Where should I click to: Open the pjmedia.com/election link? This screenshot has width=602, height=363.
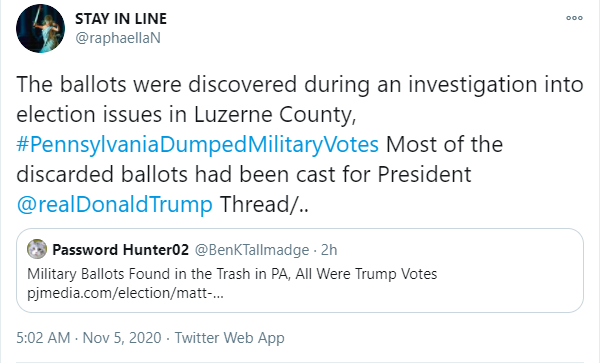125,293
